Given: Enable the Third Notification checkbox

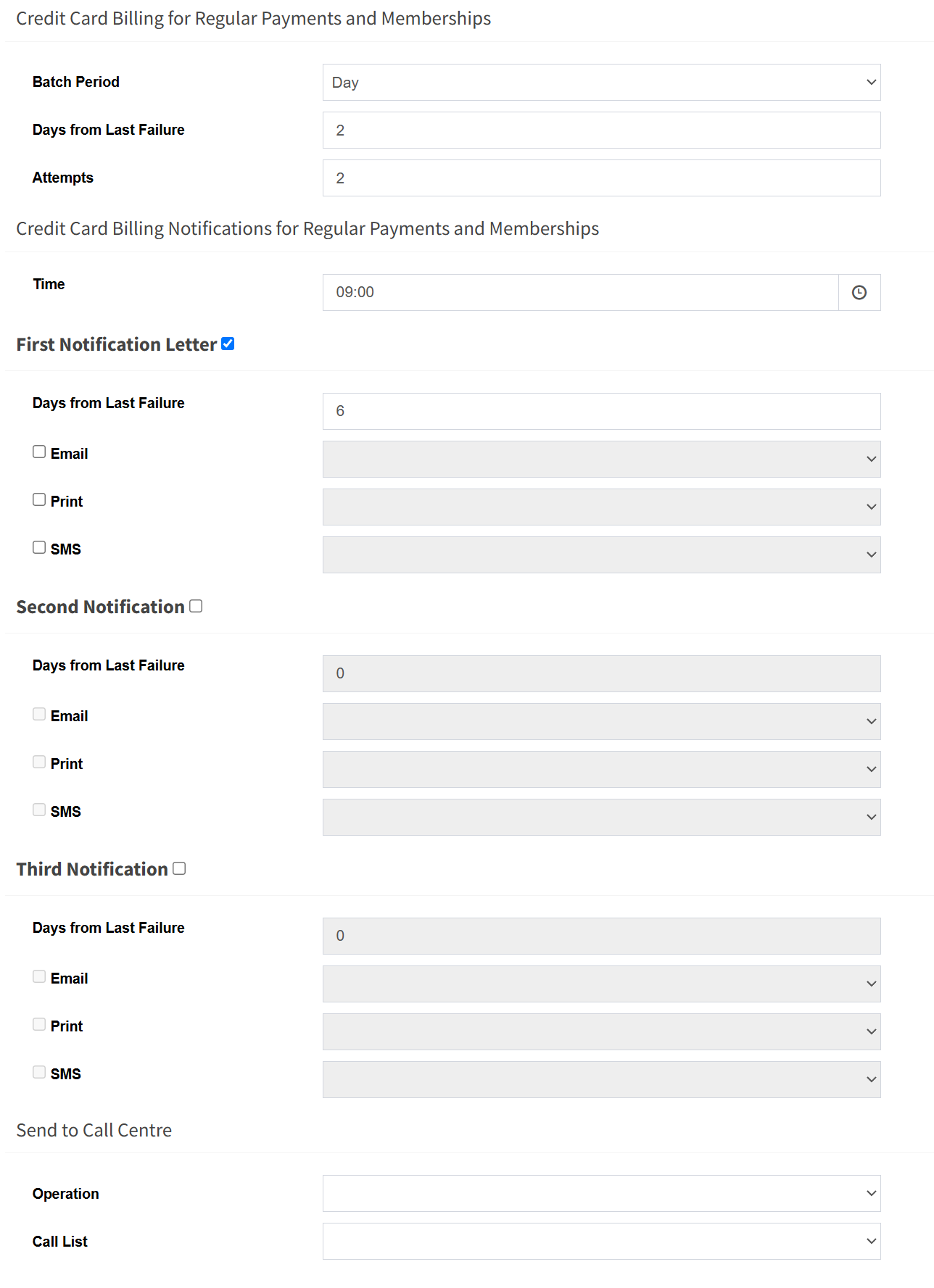Looking at the screenshot, I should [x=179, y=868].
